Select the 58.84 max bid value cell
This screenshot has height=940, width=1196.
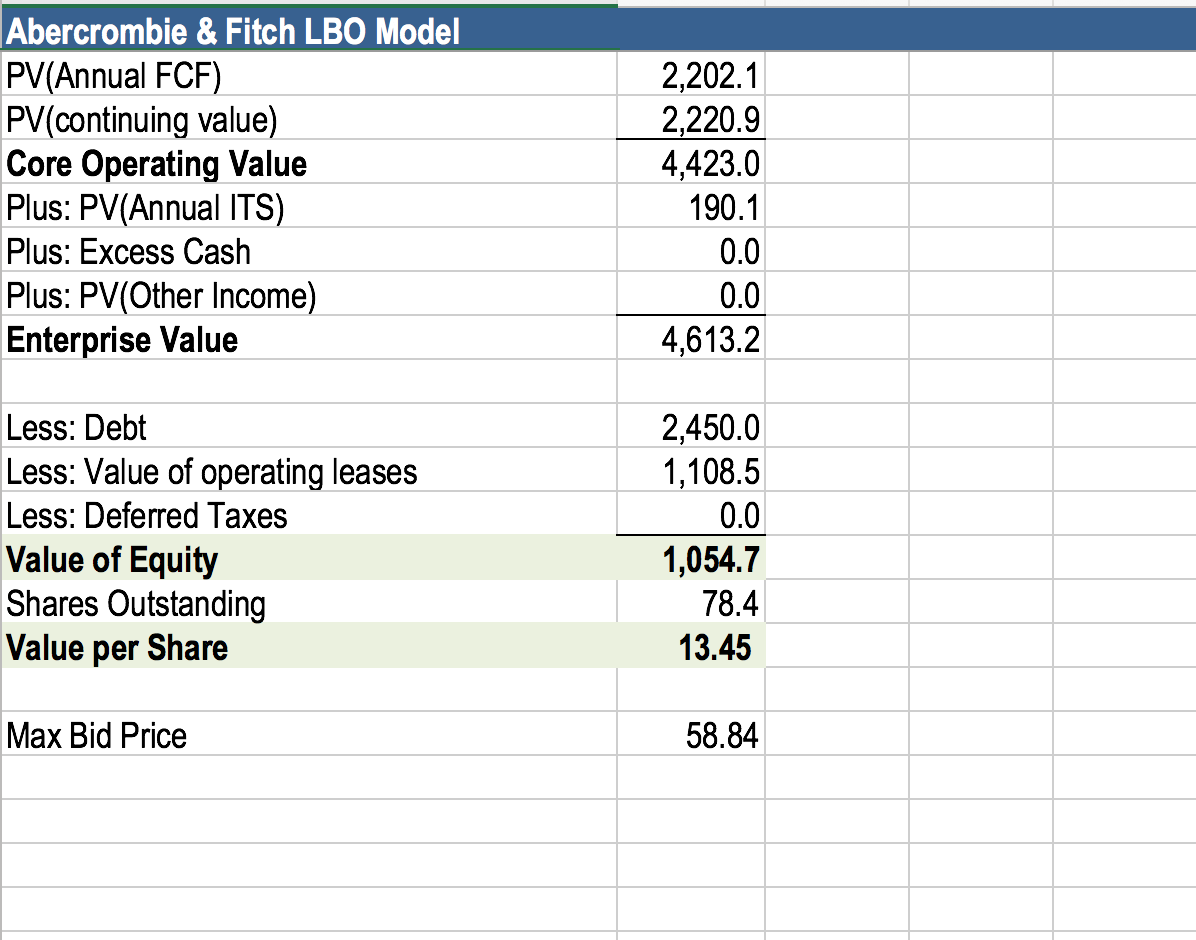pyautogui.click(x=690, y=734)
